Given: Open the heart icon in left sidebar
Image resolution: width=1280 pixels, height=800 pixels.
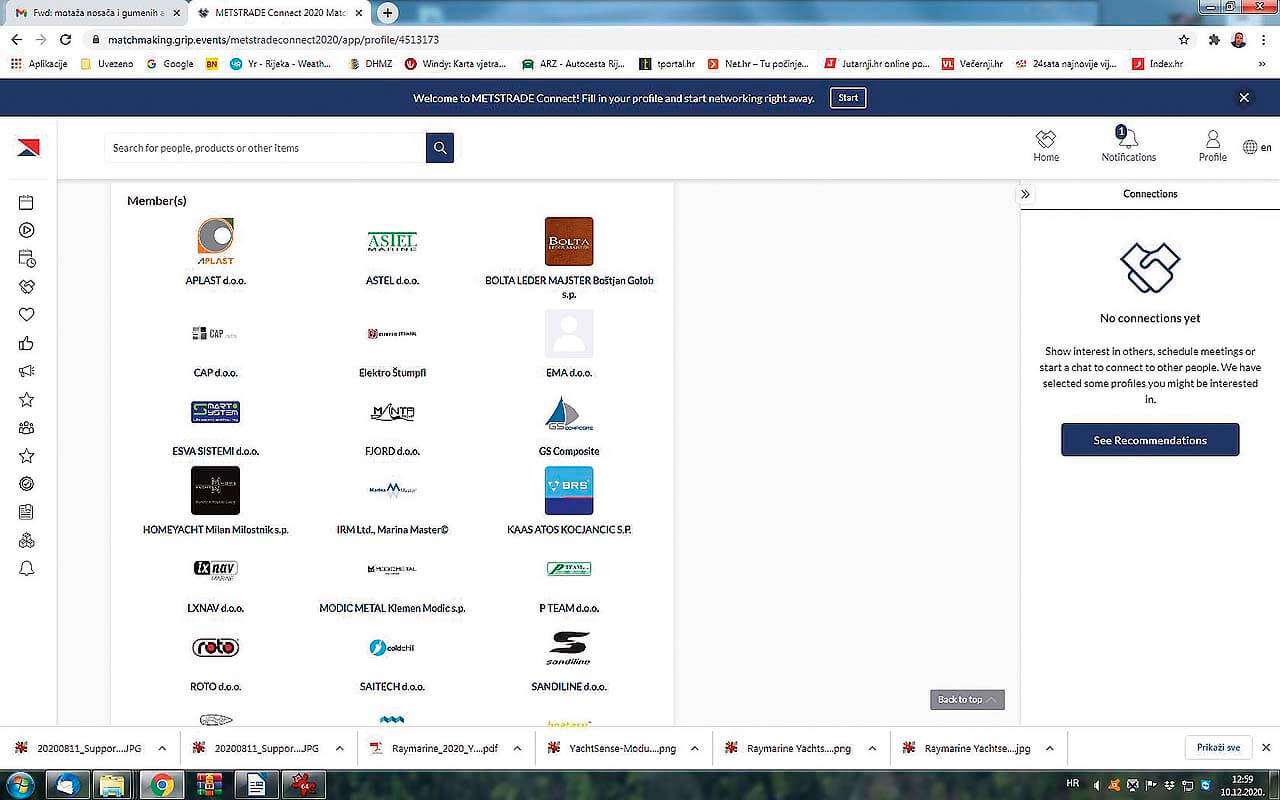Looking at the screenshot, I should 27,315.
